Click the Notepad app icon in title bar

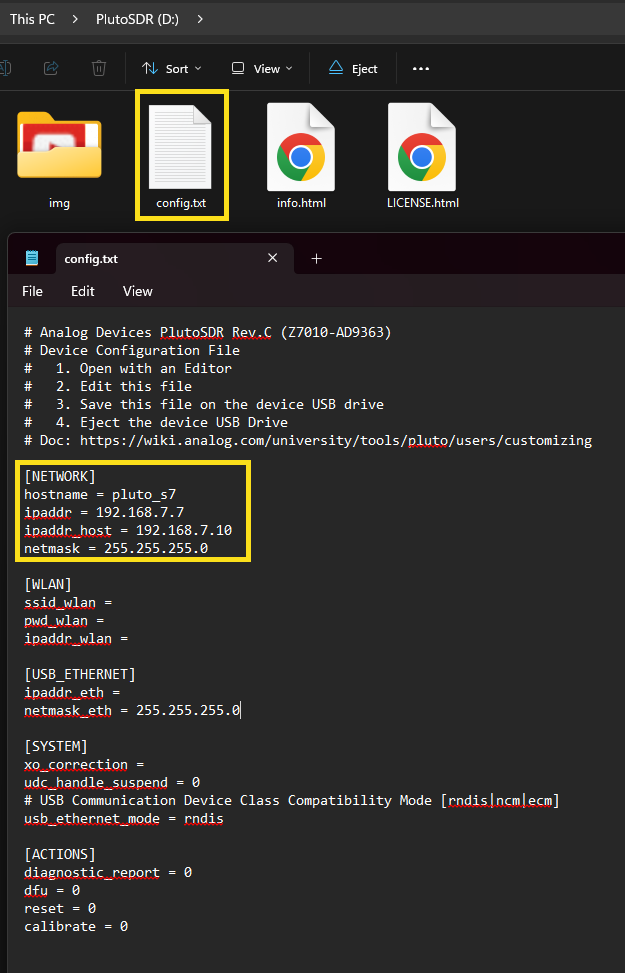(32, 258)
